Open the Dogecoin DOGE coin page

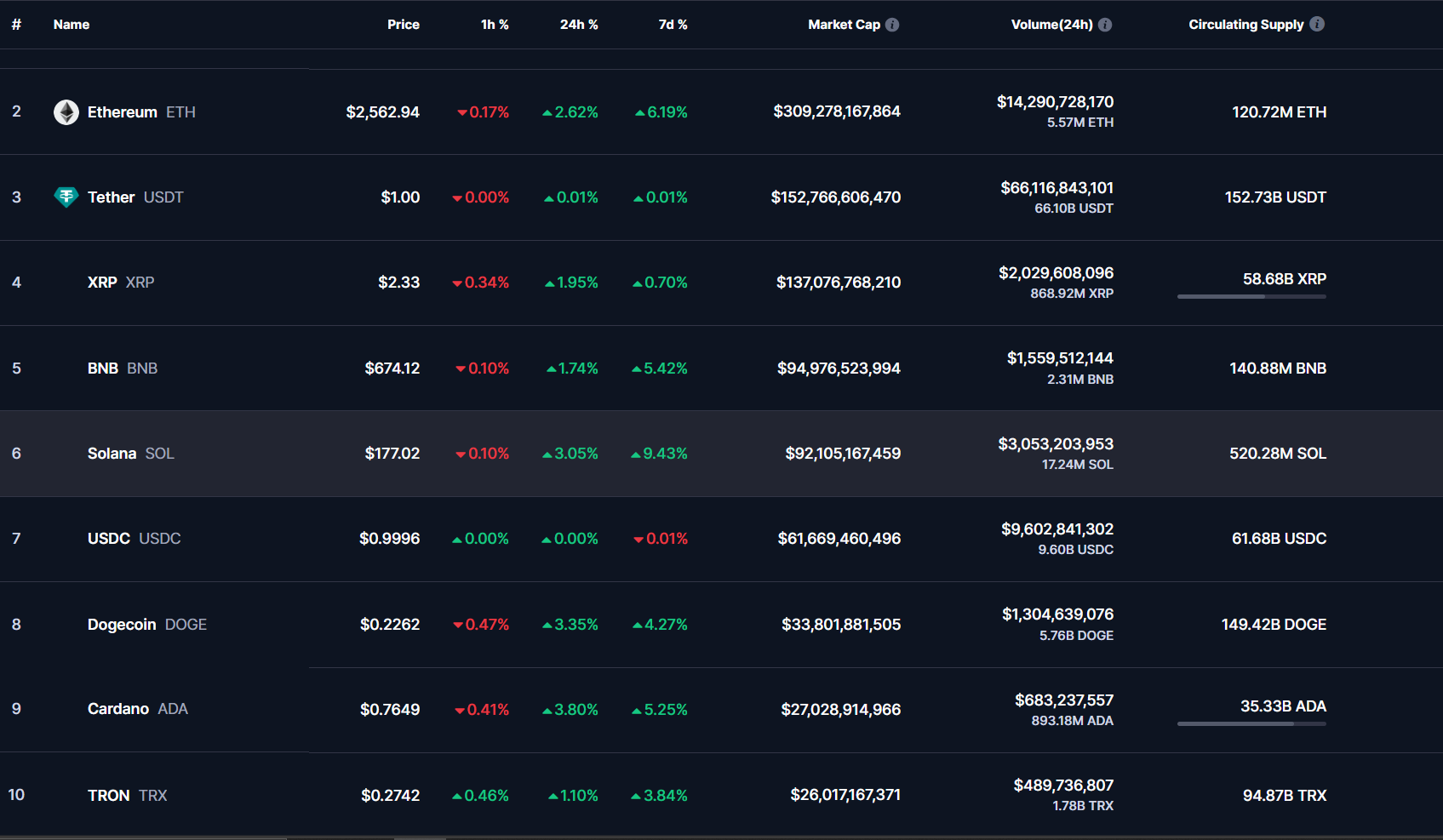click(x=147, y=625)
